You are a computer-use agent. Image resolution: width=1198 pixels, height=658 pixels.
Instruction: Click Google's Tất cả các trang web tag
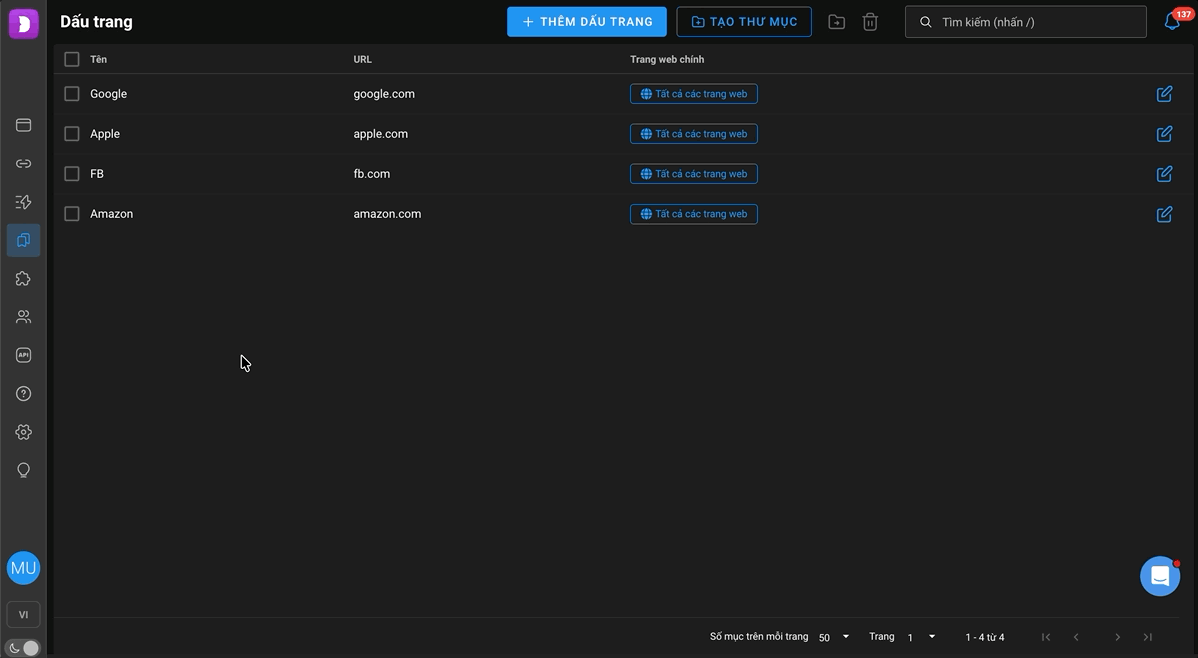point(694,94)
